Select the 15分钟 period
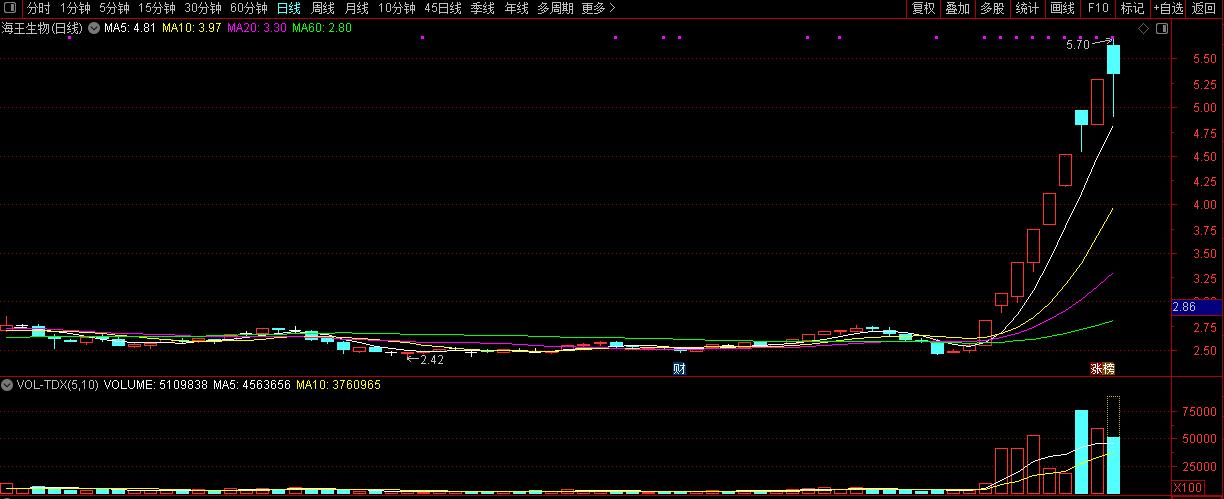This screenshot has width=1224, height=499. click(156, 8)
